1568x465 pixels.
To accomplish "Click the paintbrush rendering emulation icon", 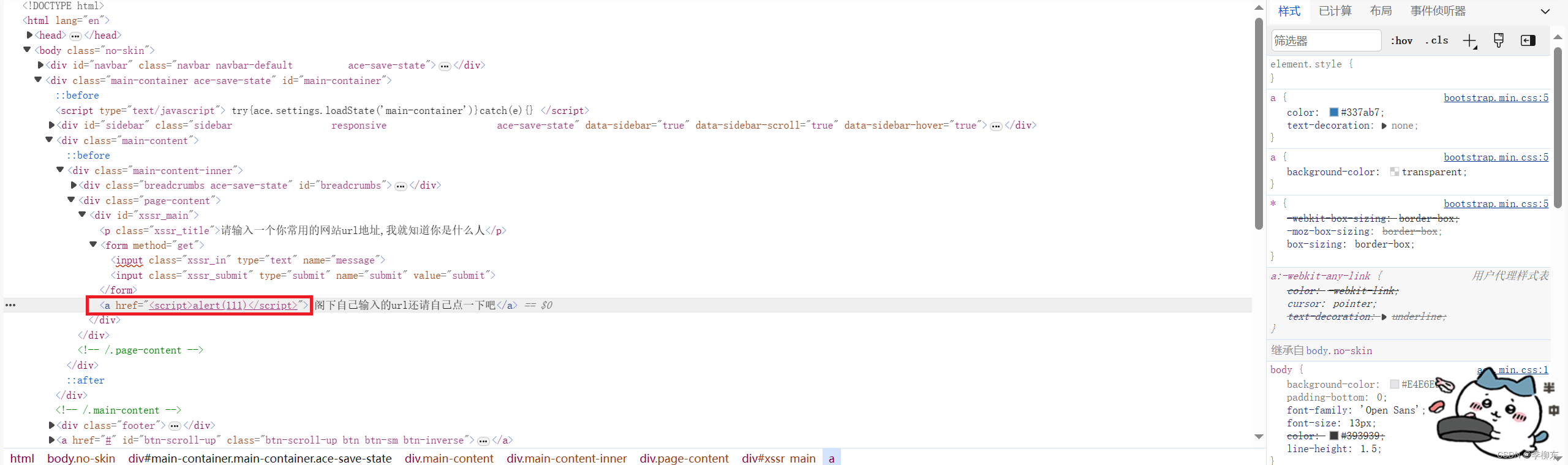I will [1498, 41].
